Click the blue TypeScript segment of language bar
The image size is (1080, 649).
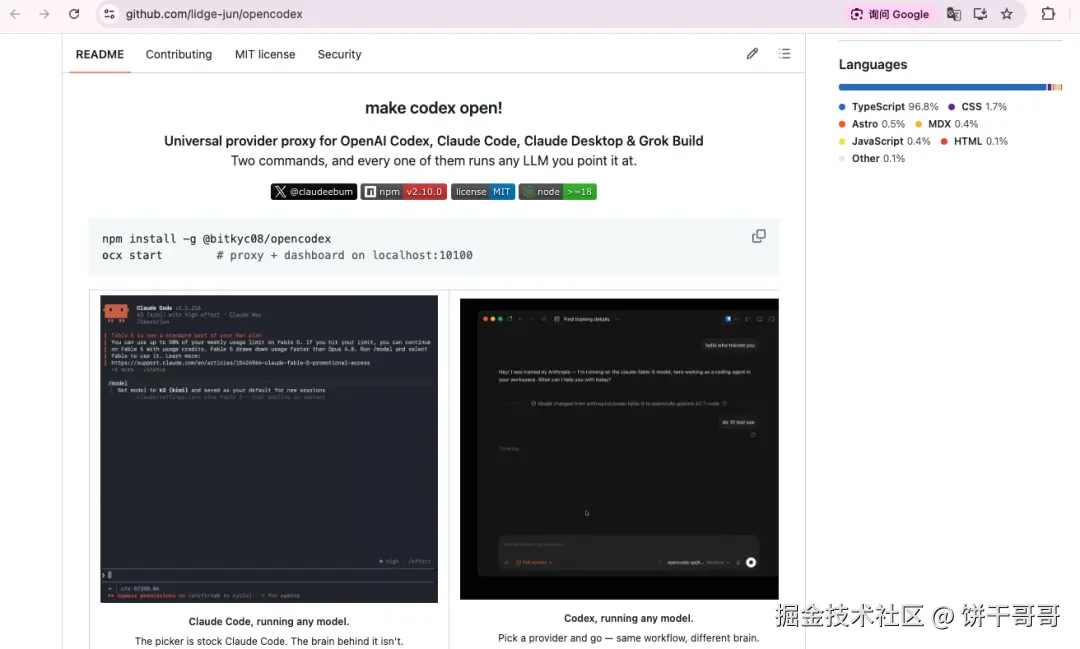coord(942,87)
